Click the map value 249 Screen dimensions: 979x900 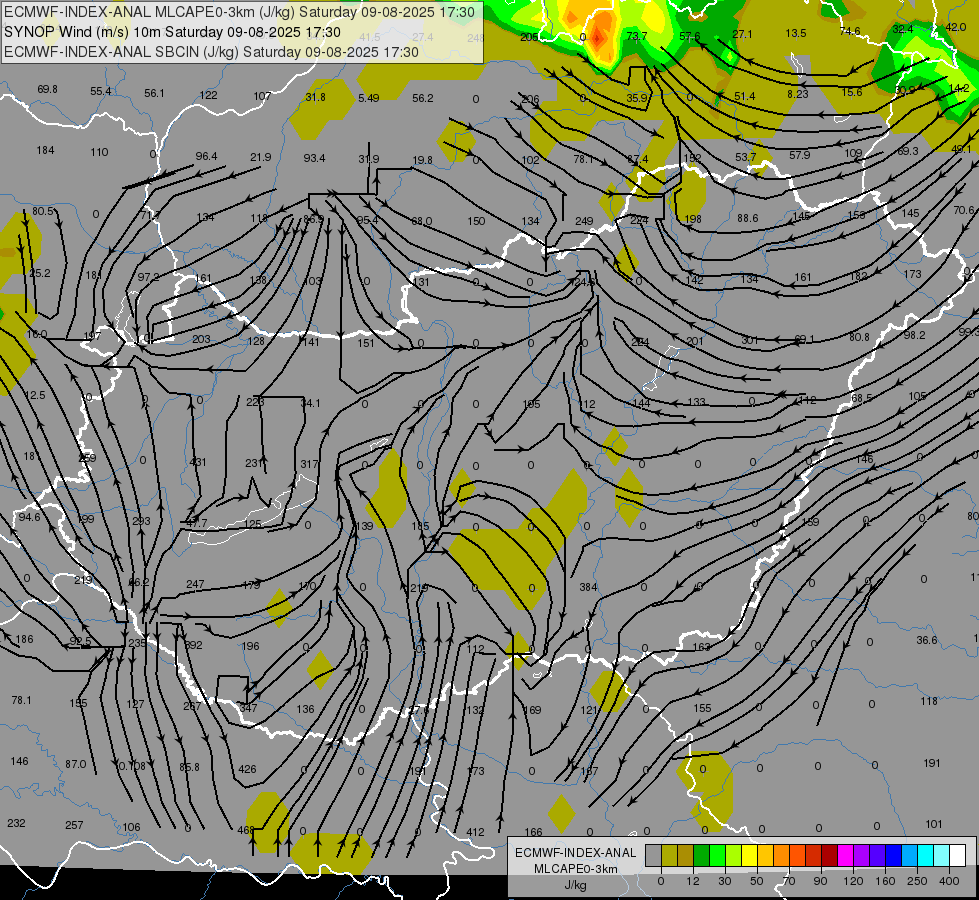tap(584, 220)
